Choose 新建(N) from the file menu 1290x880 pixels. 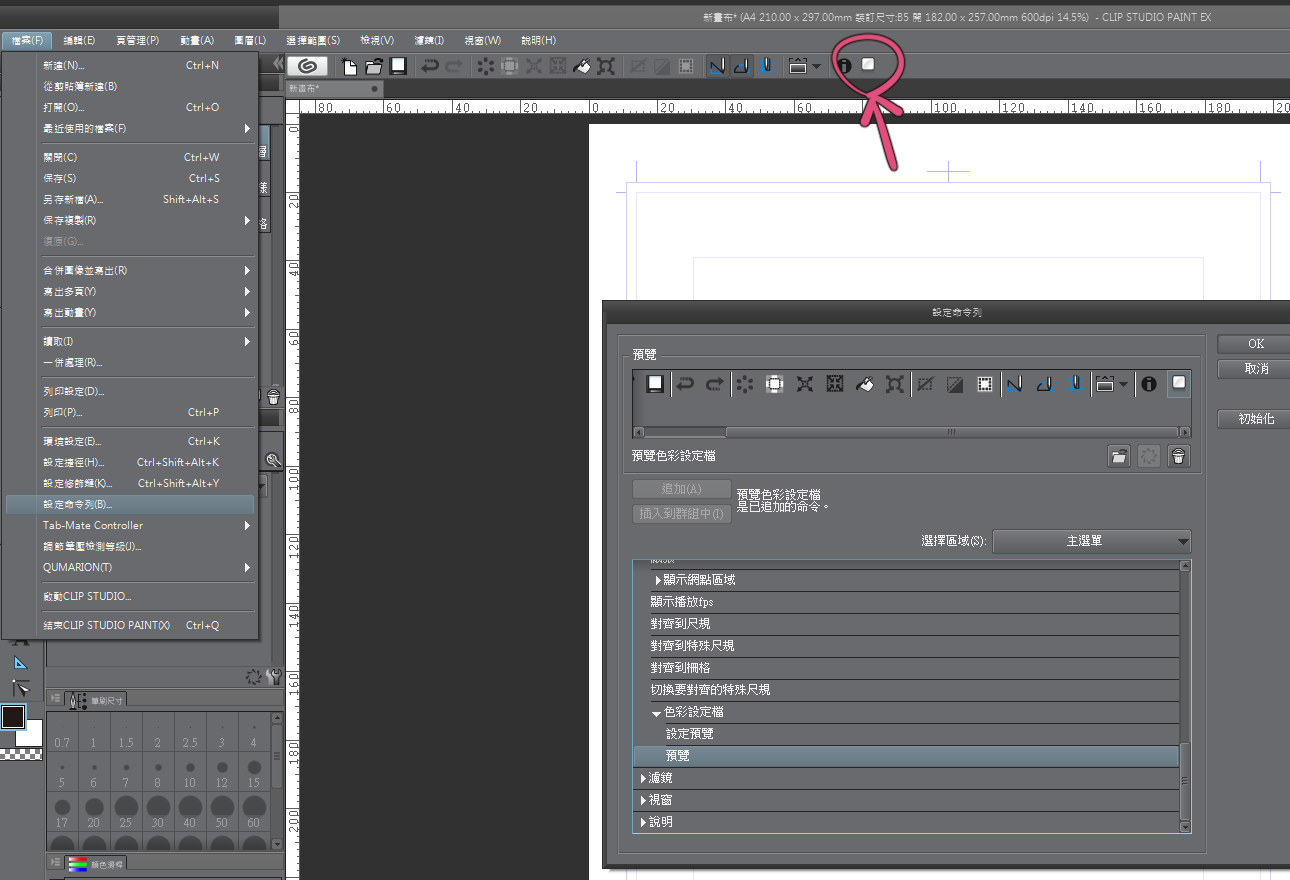[x=130, y=65]
